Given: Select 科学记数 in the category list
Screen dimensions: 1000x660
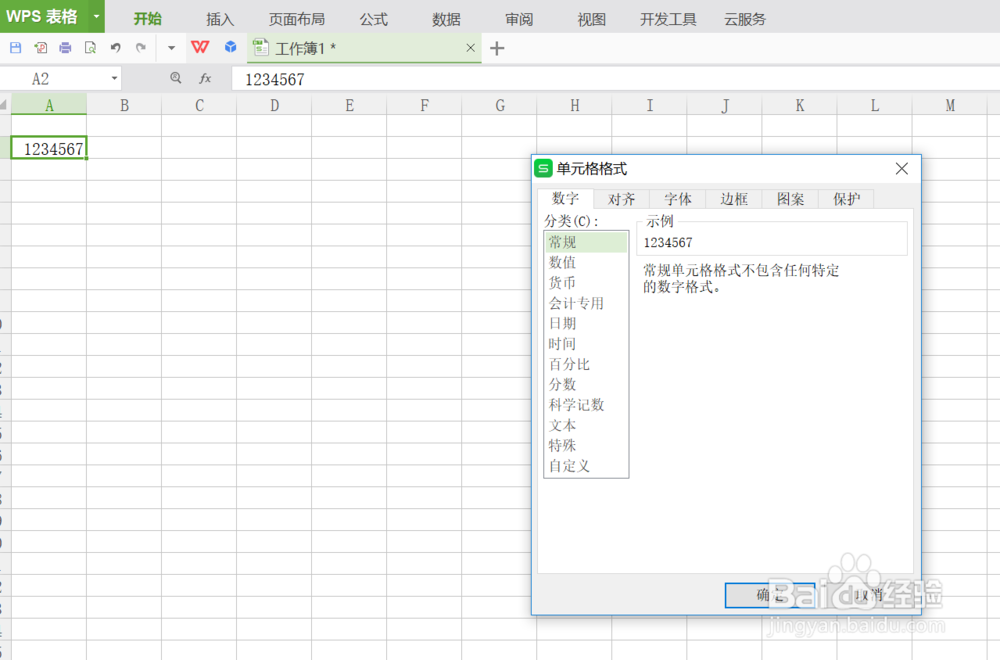Looking at the screenshot, I should click(585, 405).
